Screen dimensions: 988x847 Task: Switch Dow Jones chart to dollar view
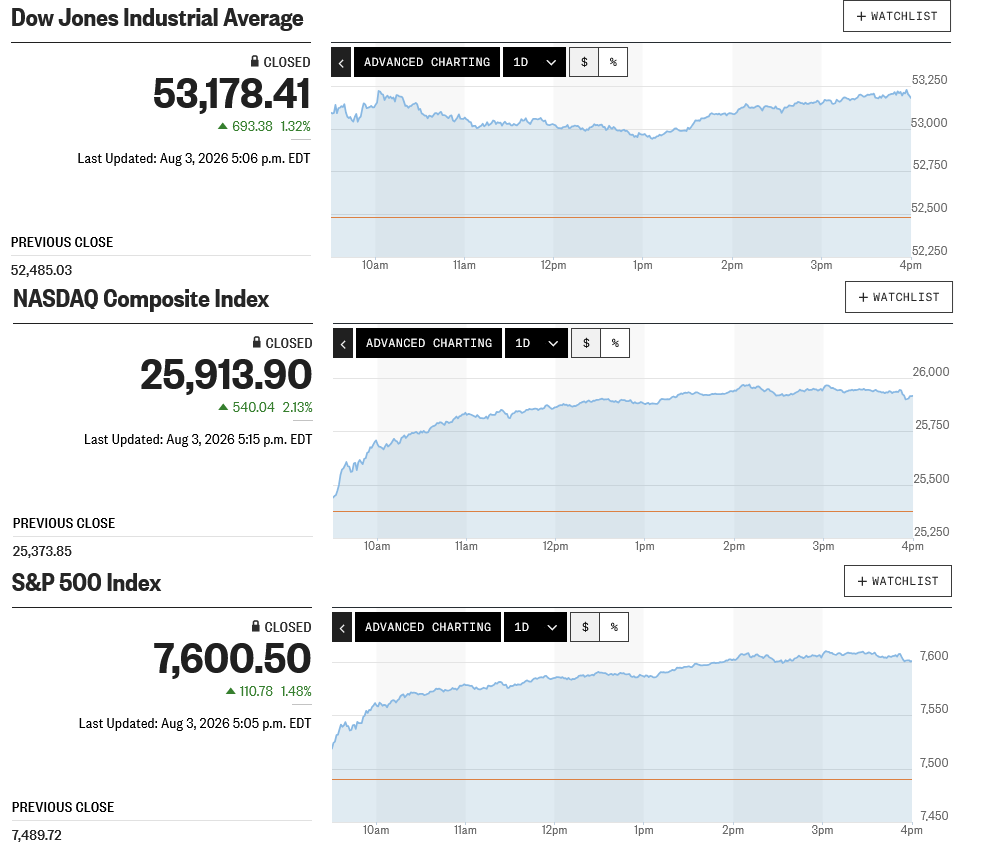click(584, 62)
